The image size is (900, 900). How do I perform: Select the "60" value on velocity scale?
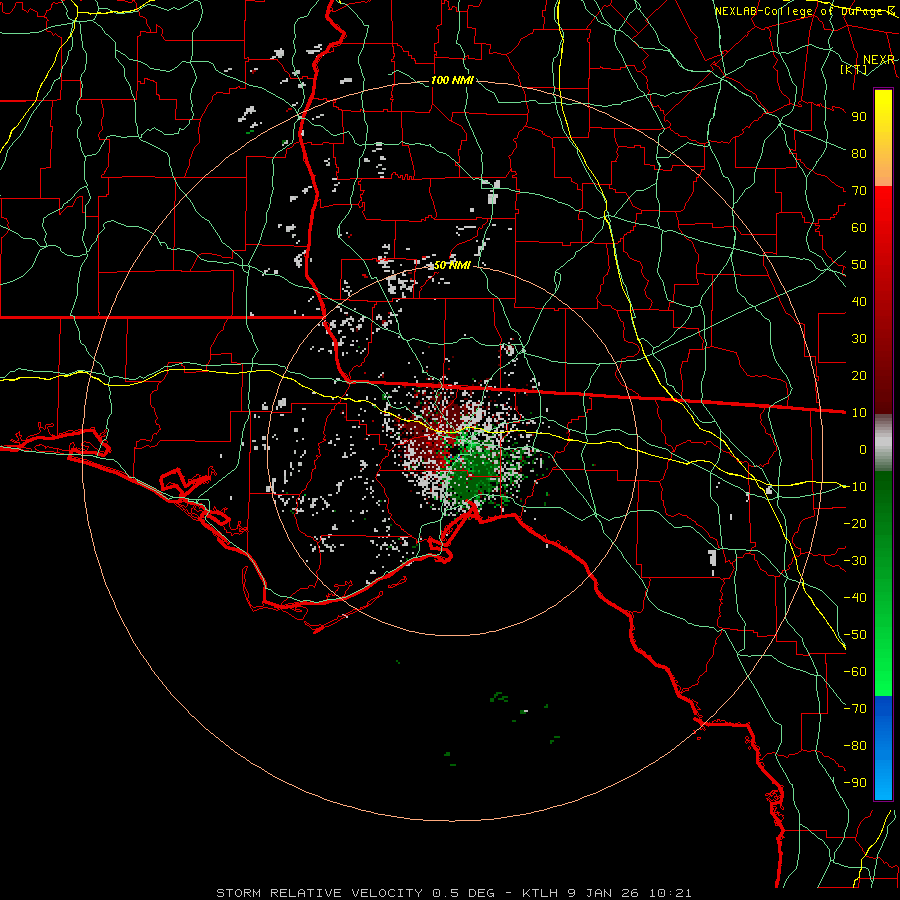[x=859, y=227]
